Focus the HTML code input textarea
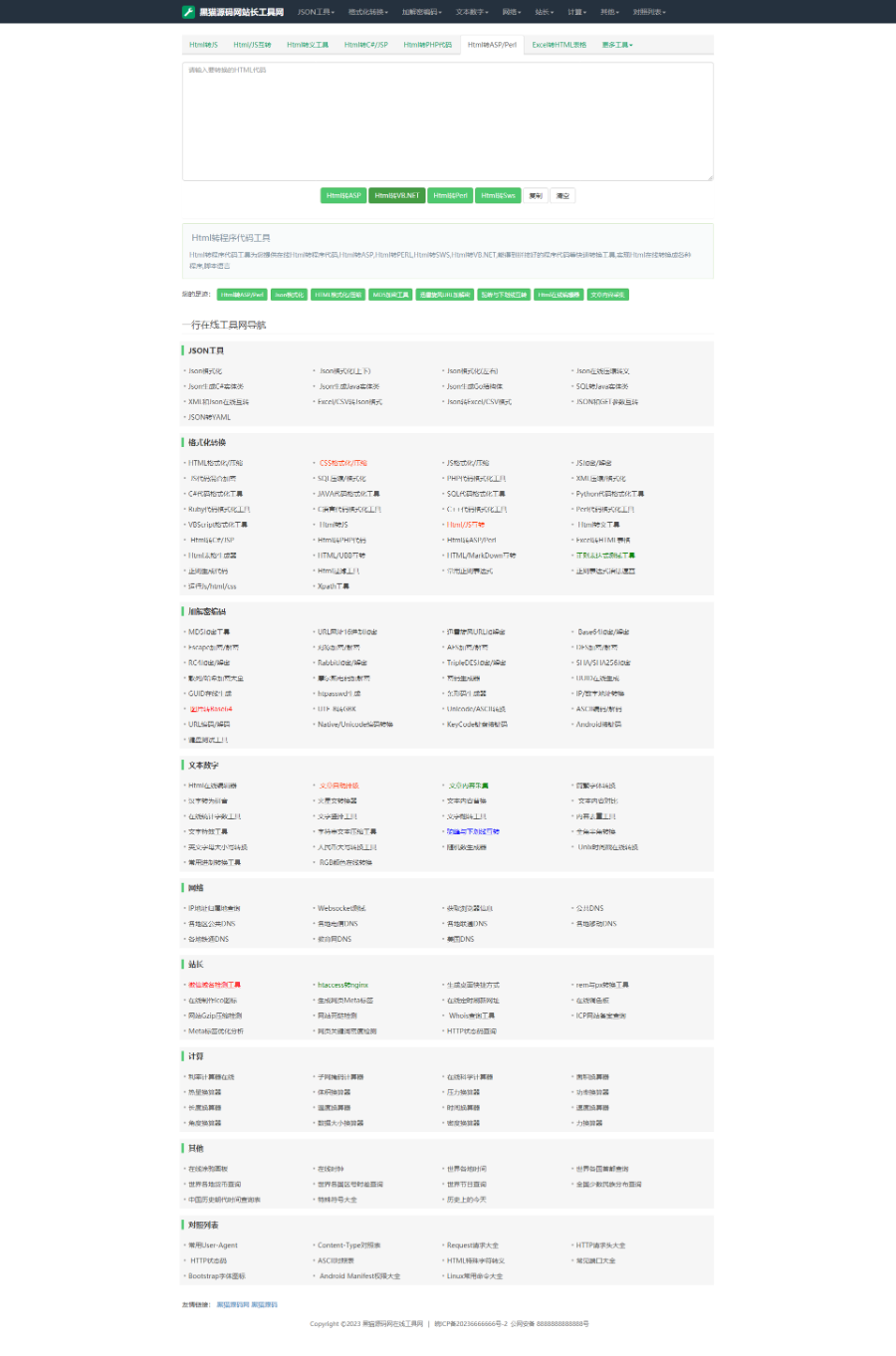 (448, 121)
